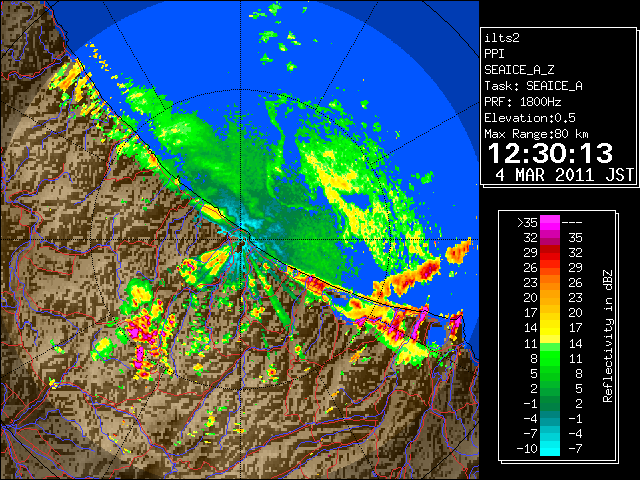Select the 'PRF: 1800Hz' text
The image size is (640, 480).
pyautogui.click(x=523, y=102)
